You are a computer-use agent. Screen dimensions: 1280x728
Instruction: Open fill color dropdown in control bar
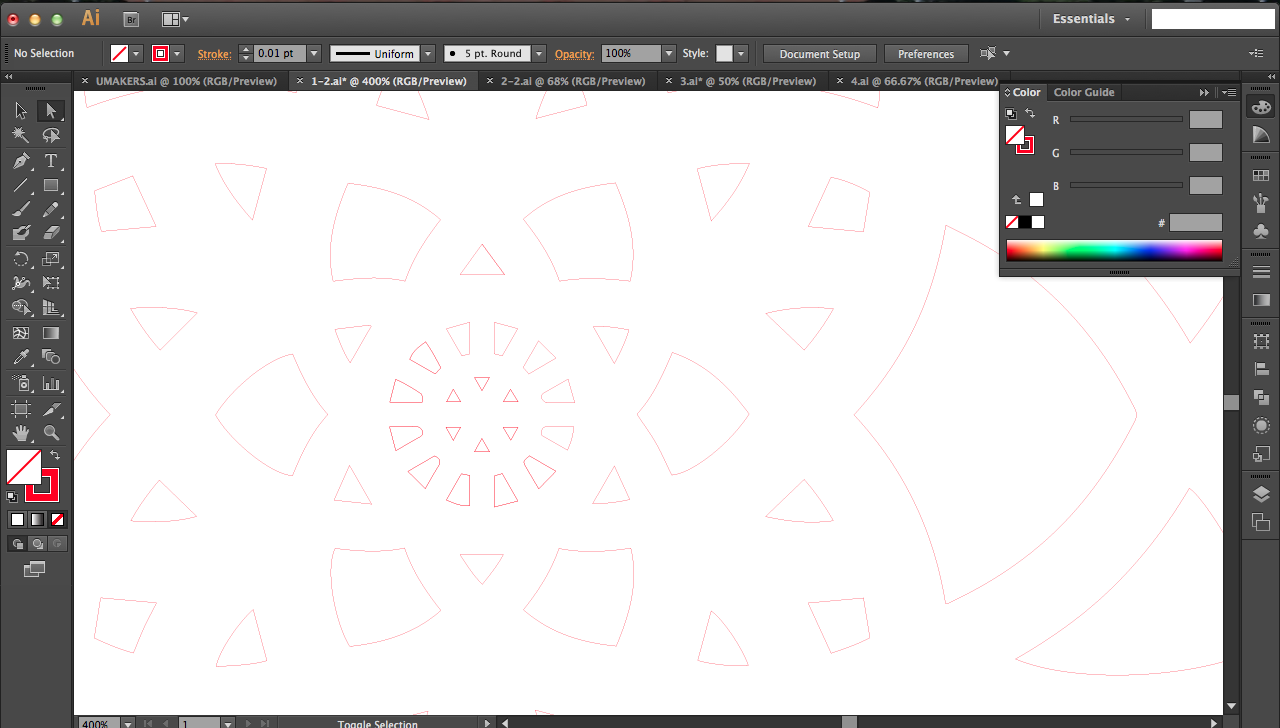[136, 54]
